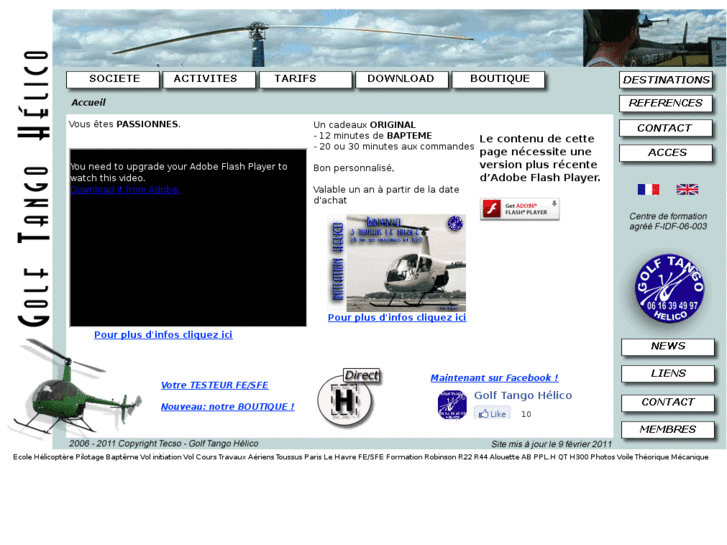Click the 'Site mis à jour le 9 février 2011' text
Image resolution: width=727 pixels, height=545 pixels.
552,444
